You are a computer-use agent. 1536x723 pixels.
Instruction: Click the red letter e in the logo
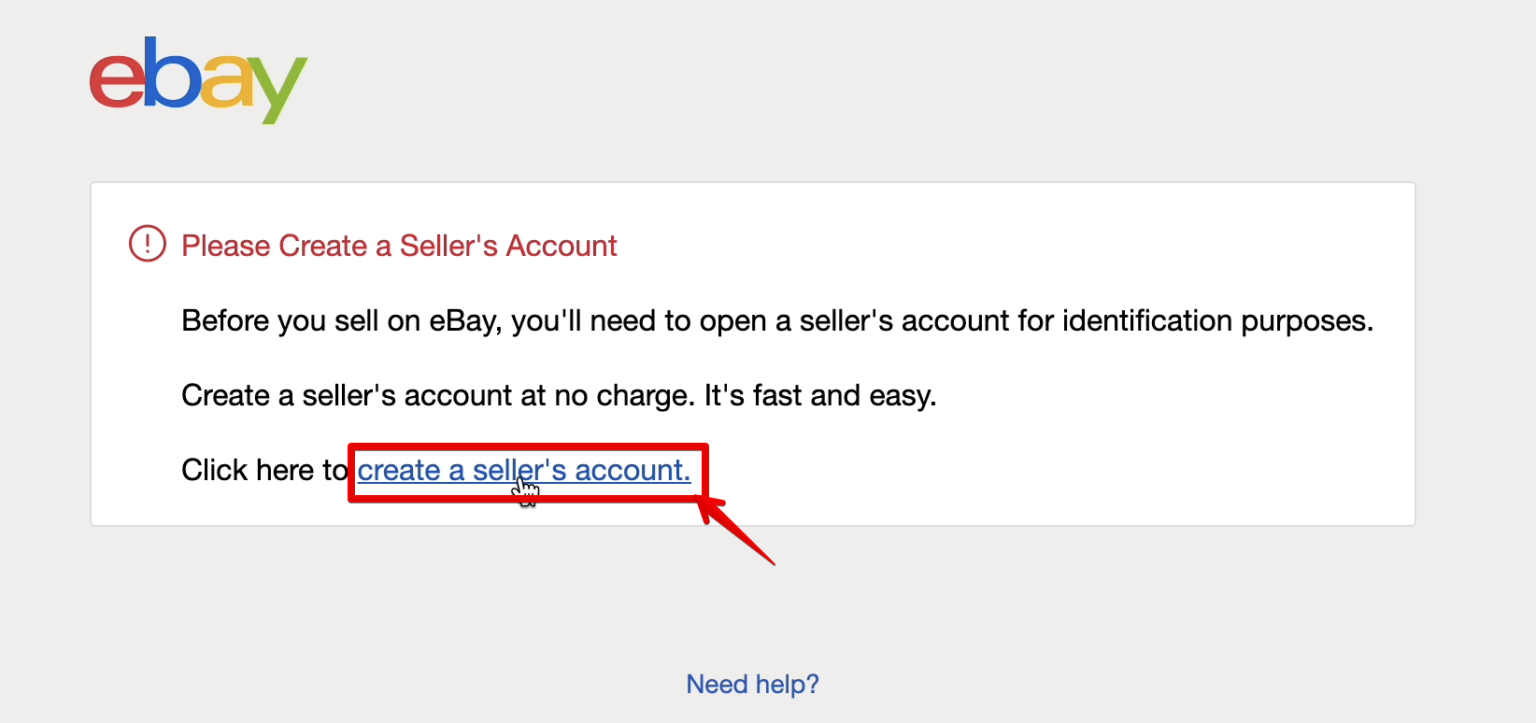coord(117,79)
